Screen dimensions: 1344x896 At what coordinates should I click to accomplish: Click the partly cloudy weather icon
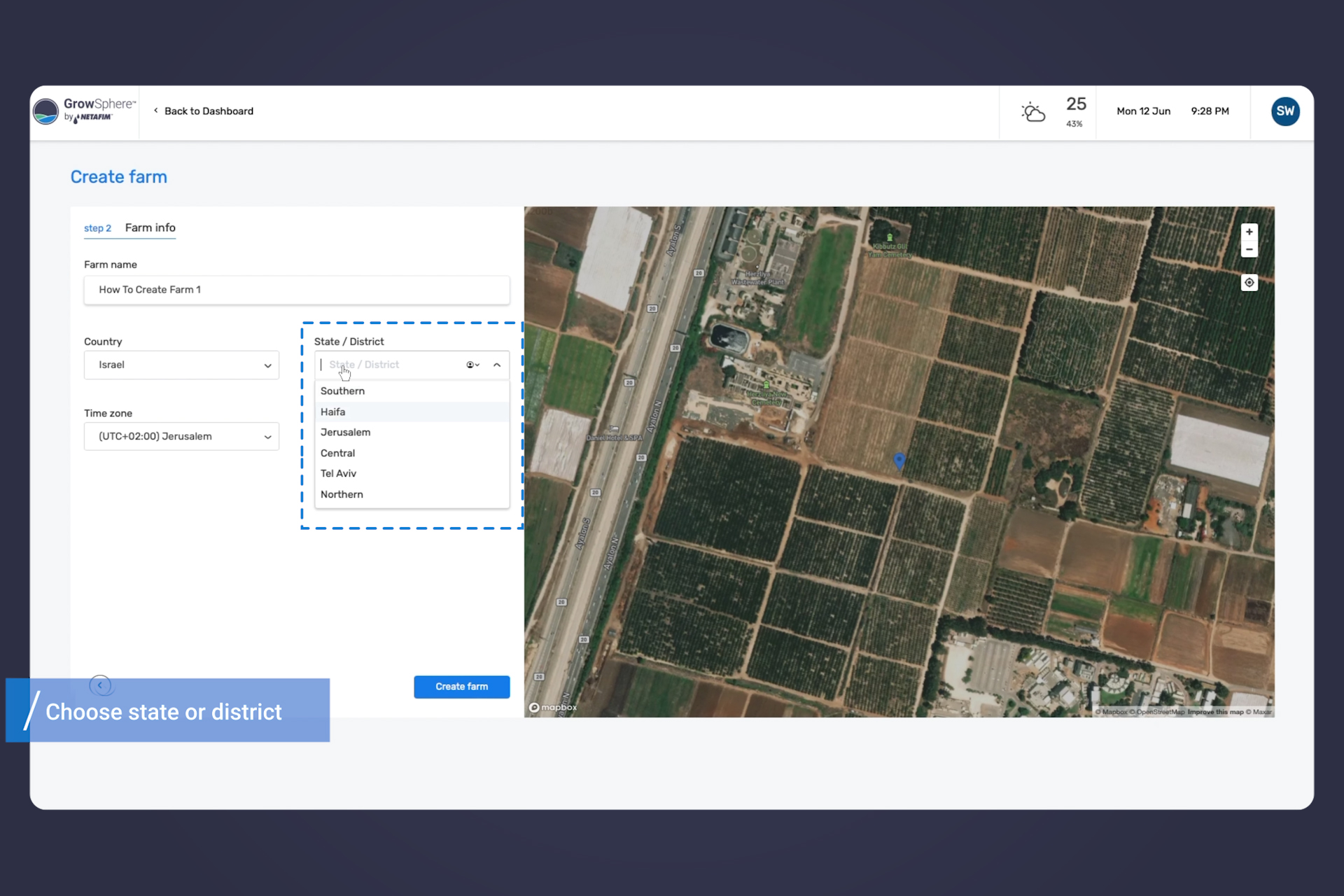tap(1033, 112)
